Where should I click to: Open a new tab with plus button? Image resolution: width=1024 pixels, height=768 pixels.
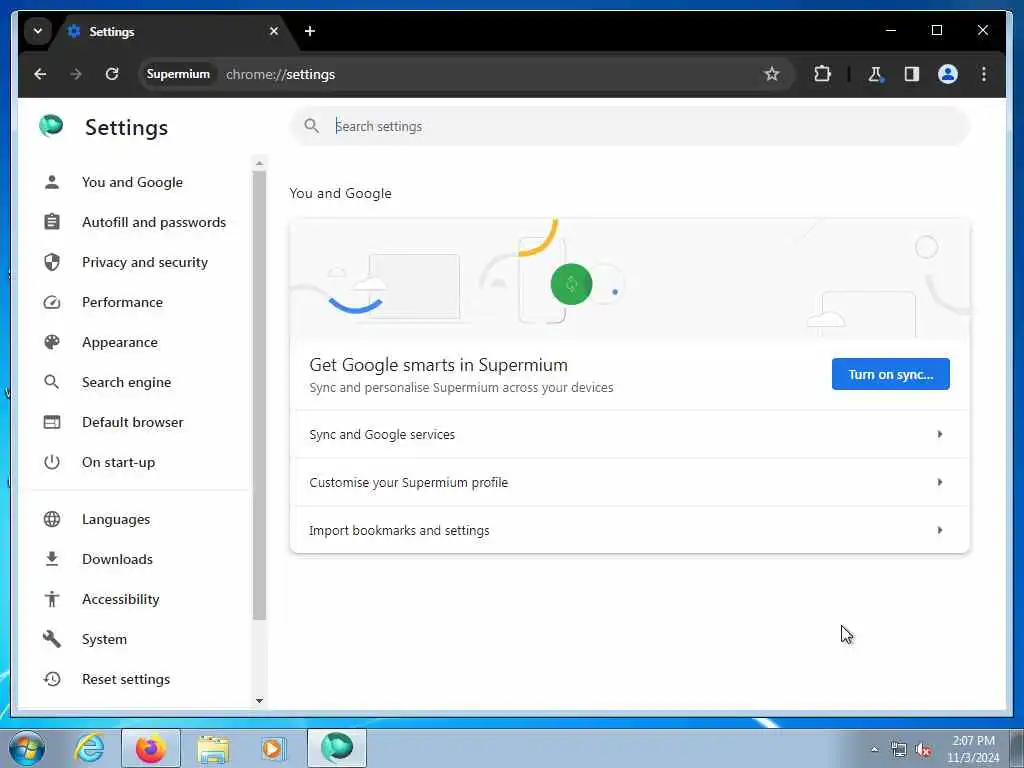(x=310, y=31)
